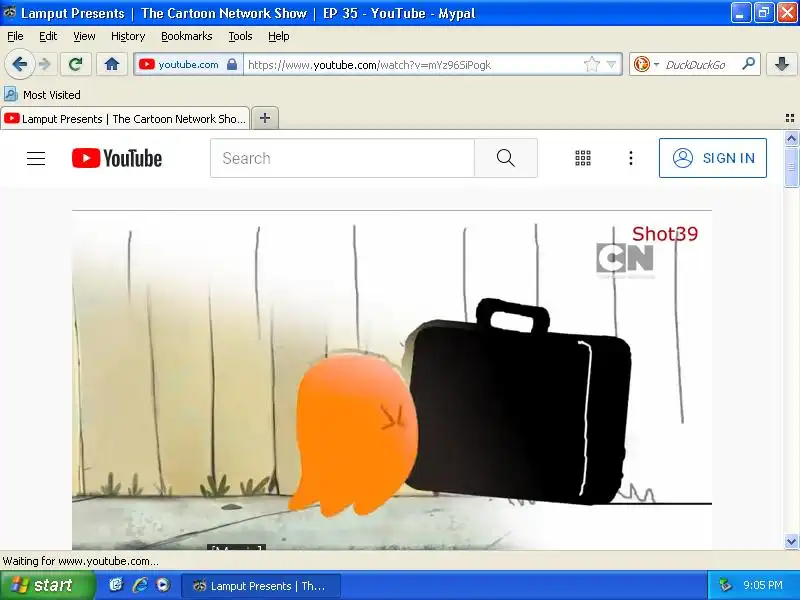
Task: Select the Lamput Presents tab
Action: 125,119
